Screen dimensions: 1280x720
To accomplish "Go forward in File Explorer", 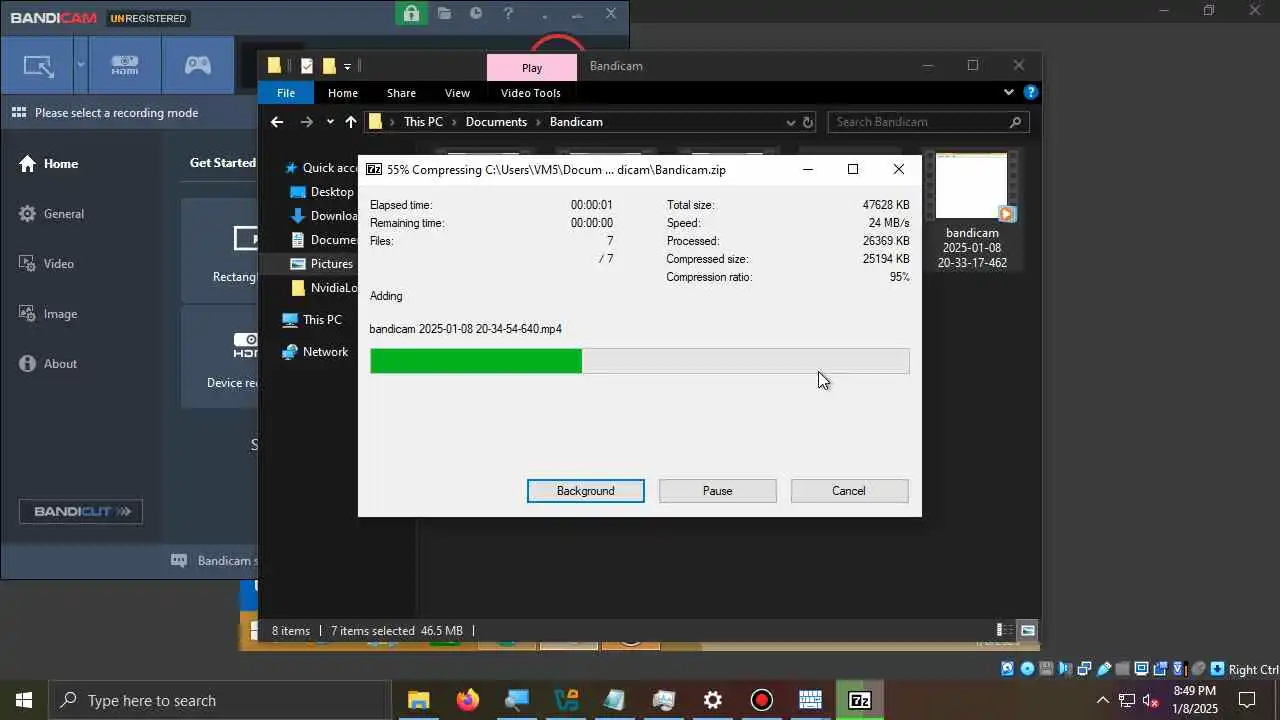I will click(306, 122).
